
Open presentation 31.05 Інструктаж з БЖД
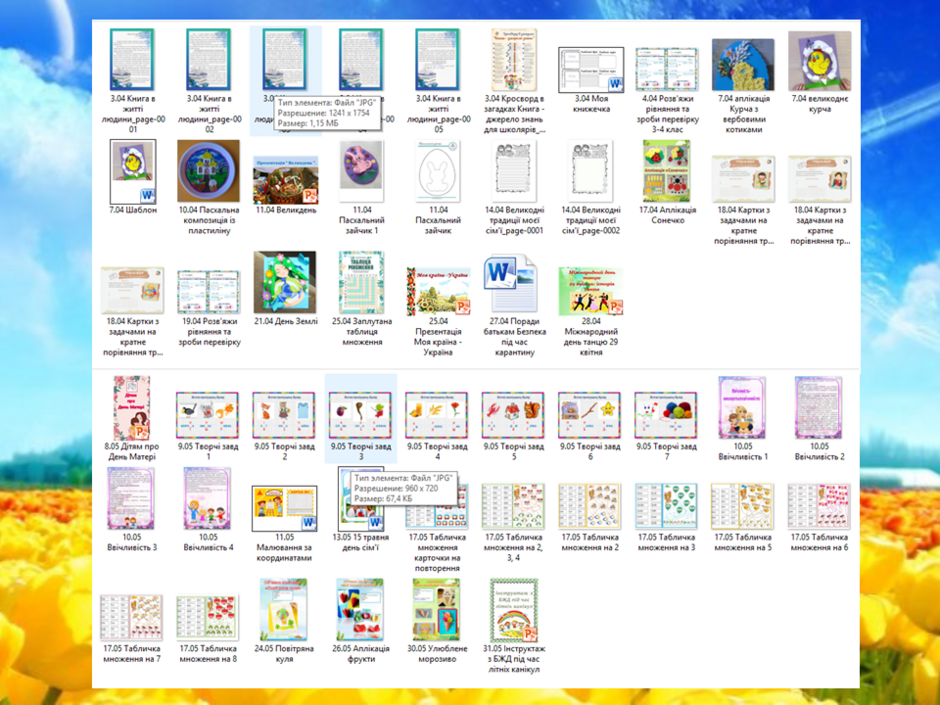pos(514,610)
